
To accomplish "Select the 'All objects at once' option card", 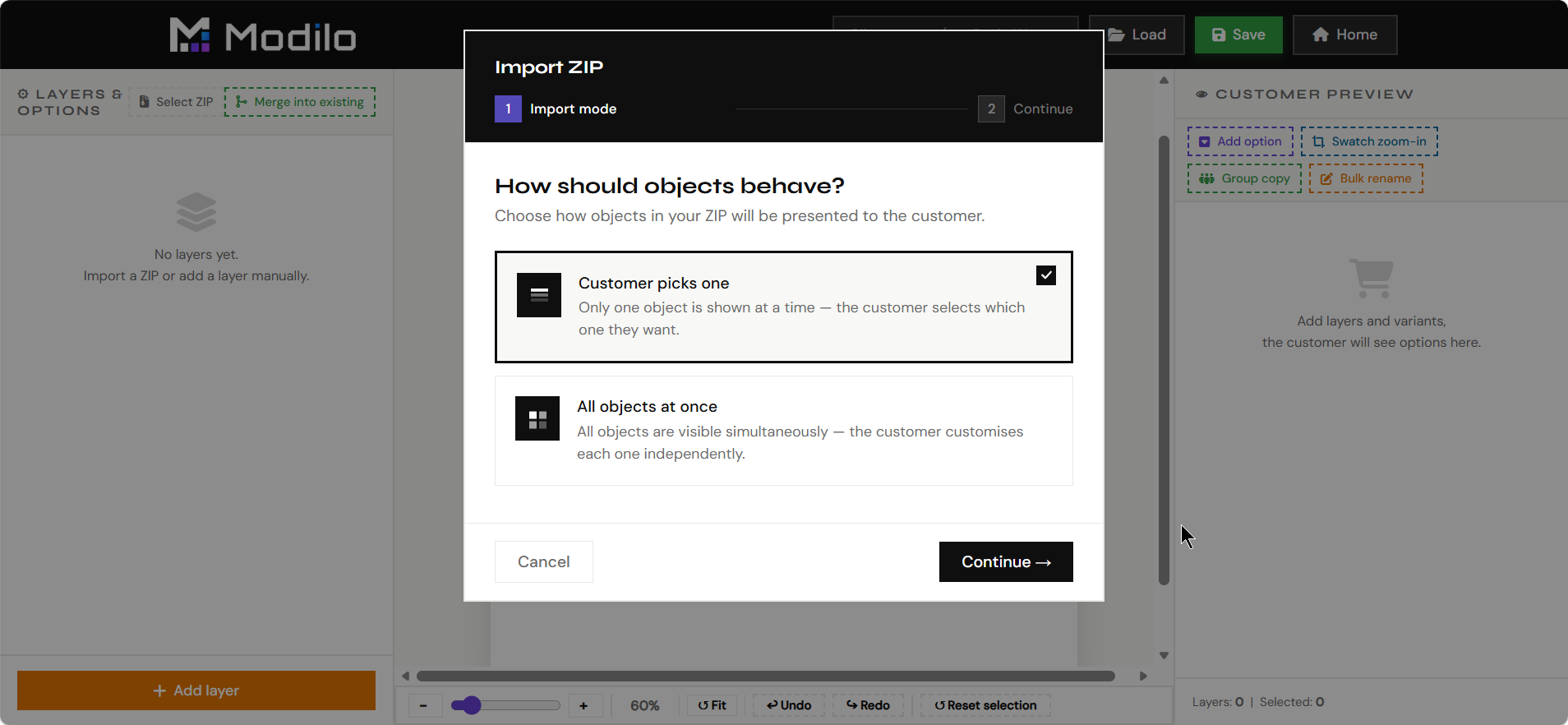I will click(x=783, y=431).
